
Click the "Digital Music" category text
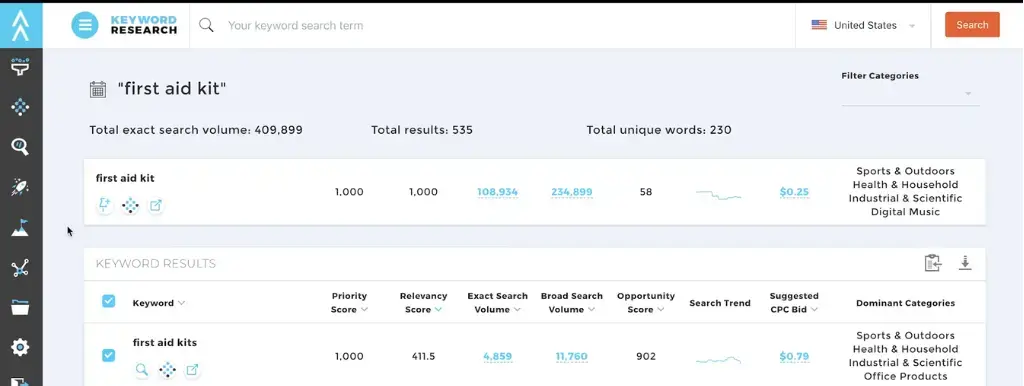click(x=905, y=212)
